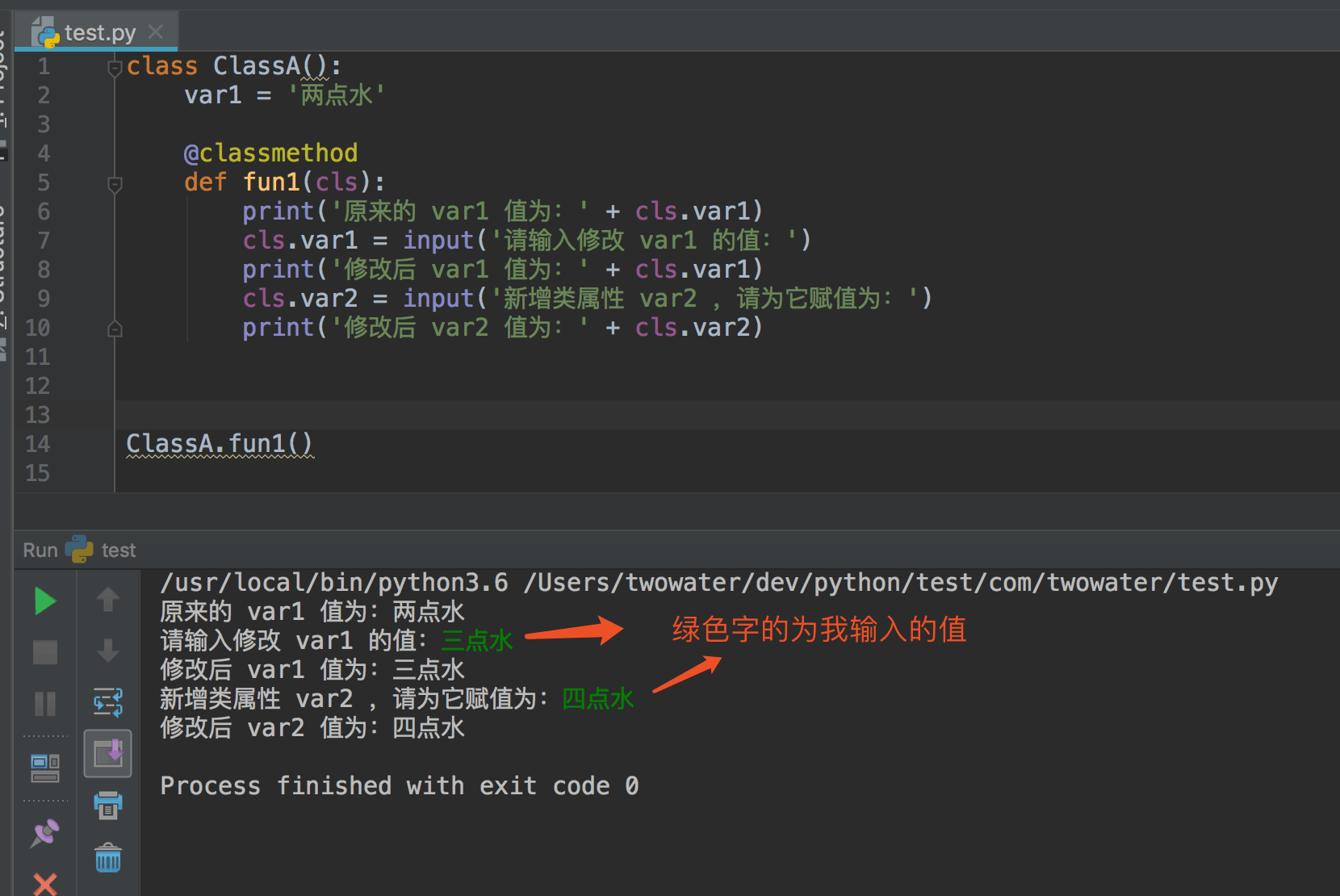The height and width of the screenshot is (896, 1340).
Task: Click 'cls.var1 = input' on line 7
Action: (358, 241)
